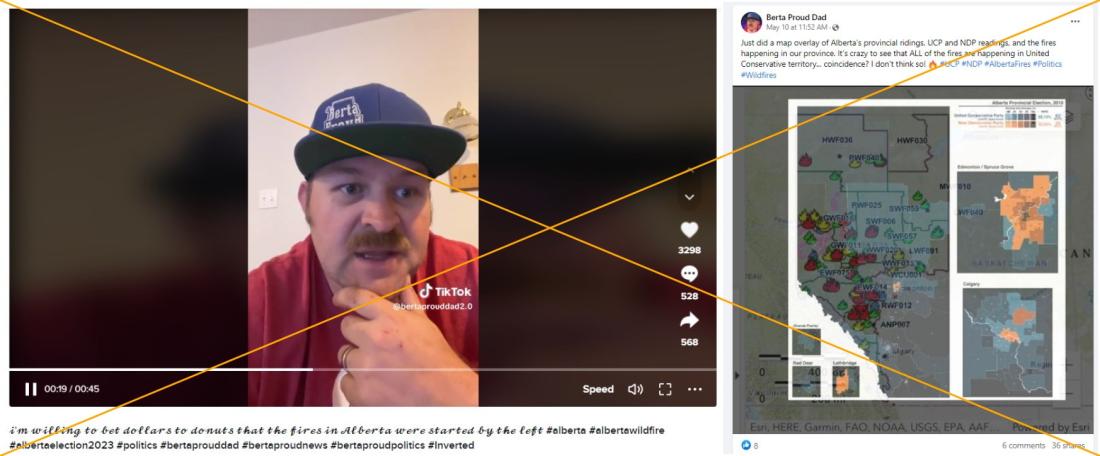Like the video with heart icon
The image size is (1100, 456).
689,230
